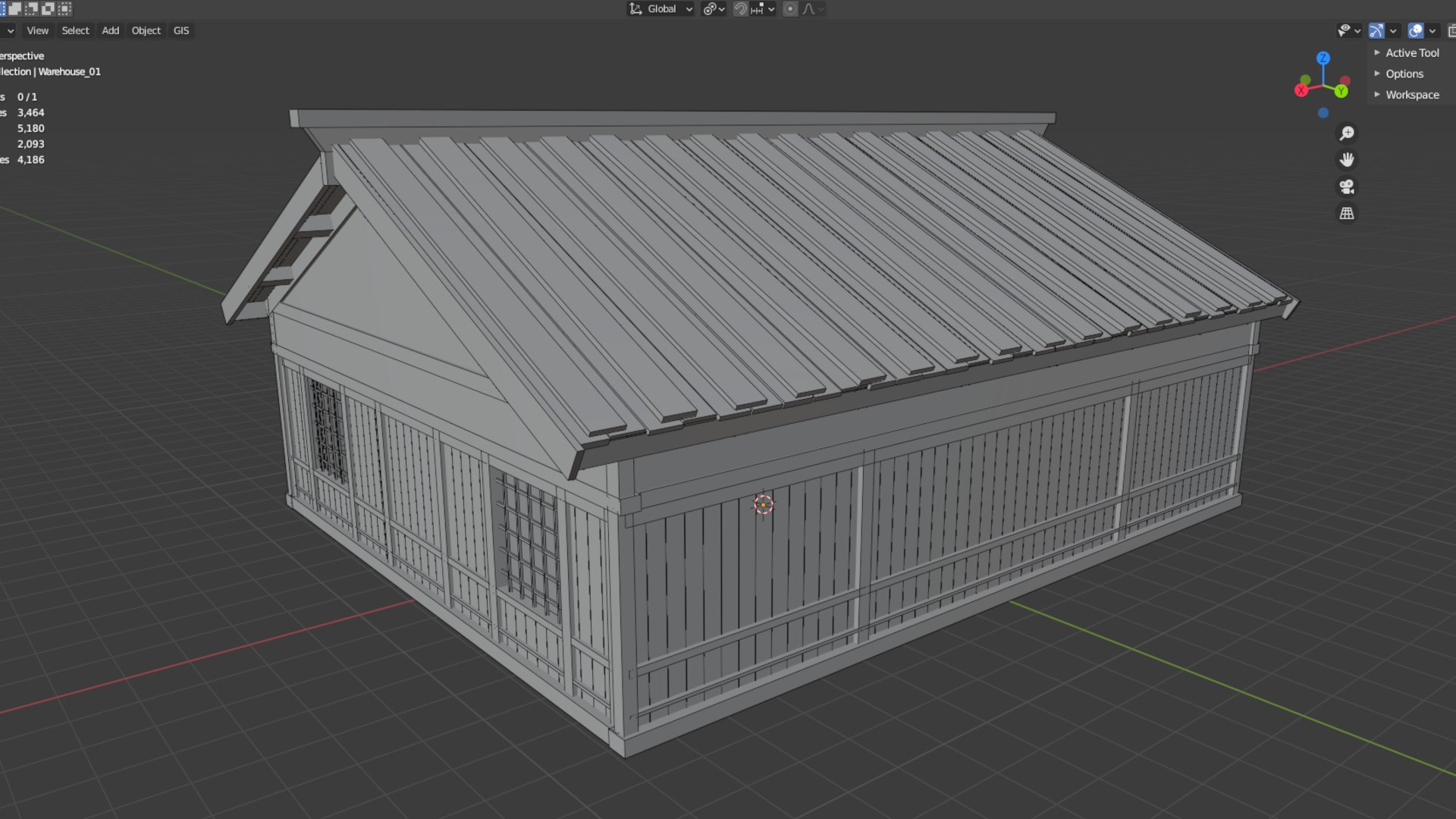The height and width of the screenshot is (819, 1456).
Task: Toggle camera view with camera icon
Action: (x=1347, y=187)
